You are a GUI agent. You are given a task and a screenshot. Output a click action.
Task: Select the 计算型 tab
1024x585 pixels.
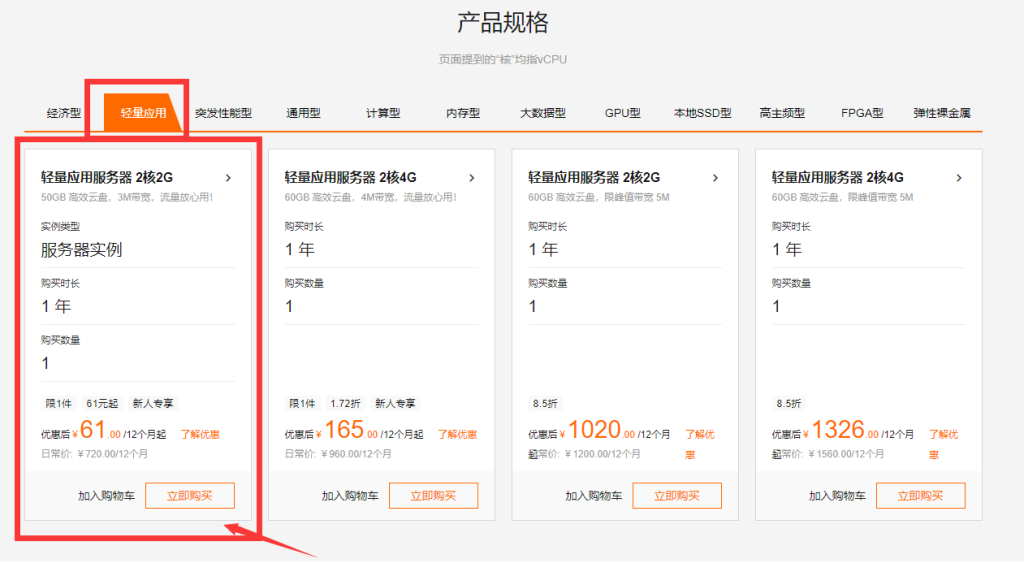383,113
